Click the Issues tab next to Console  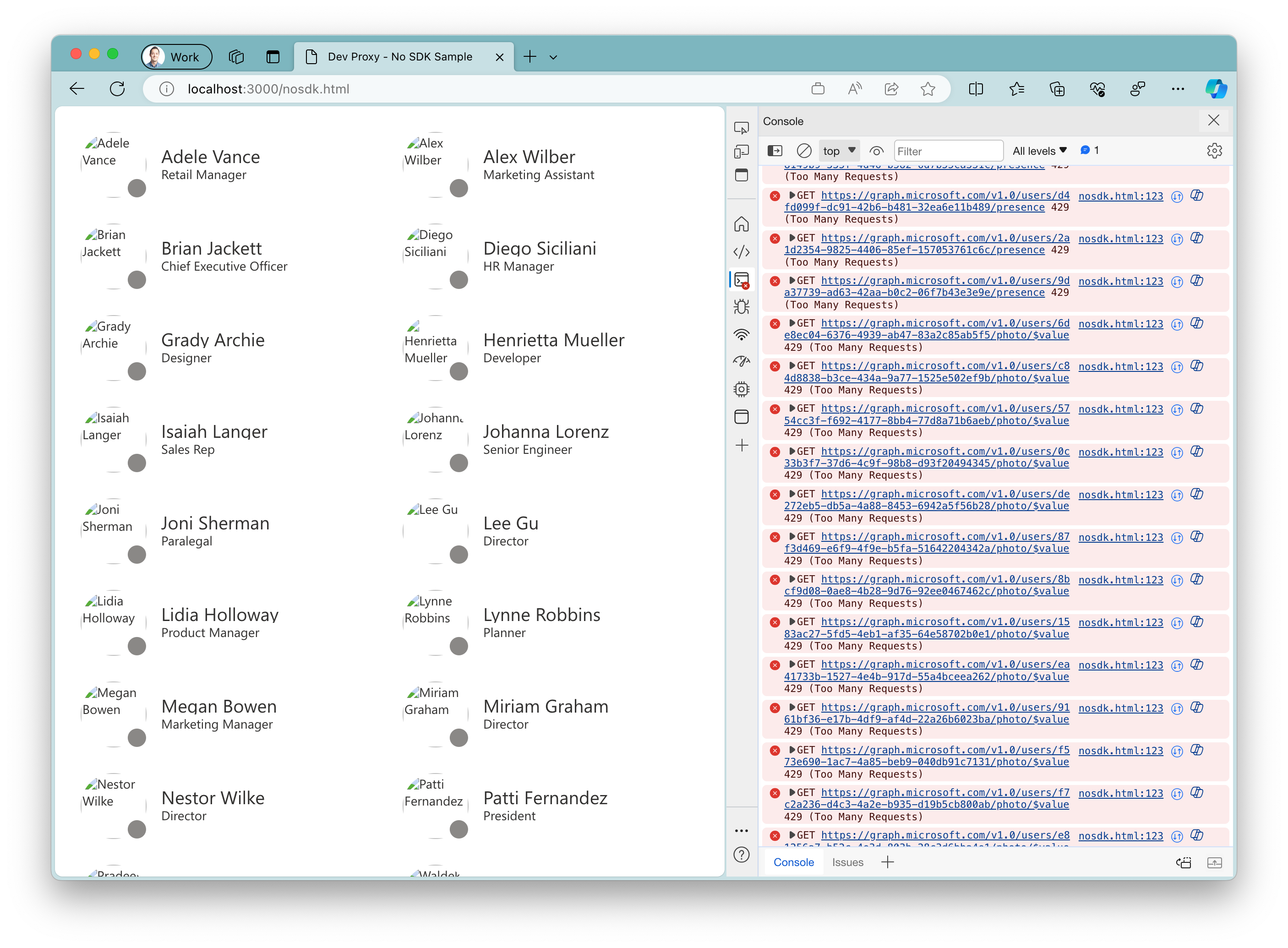point(847,862)
